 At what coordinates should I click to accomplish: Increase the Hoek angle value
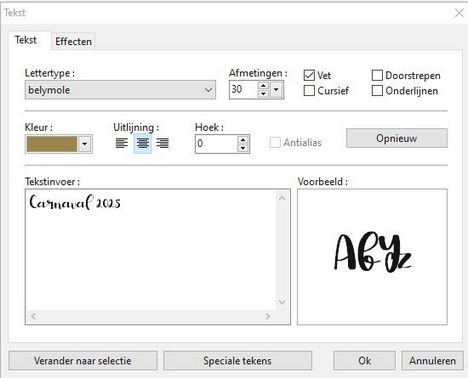243,140
